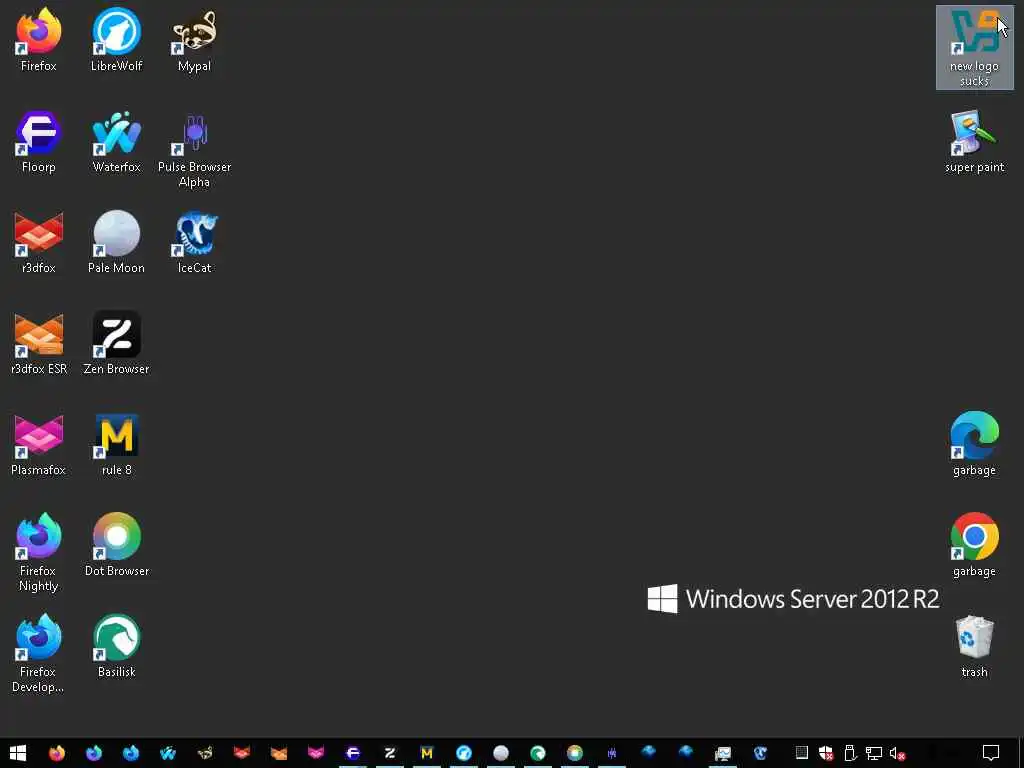
Task: Click the Firefox Nightly desktop shortcut
Action: click(39, 552)
